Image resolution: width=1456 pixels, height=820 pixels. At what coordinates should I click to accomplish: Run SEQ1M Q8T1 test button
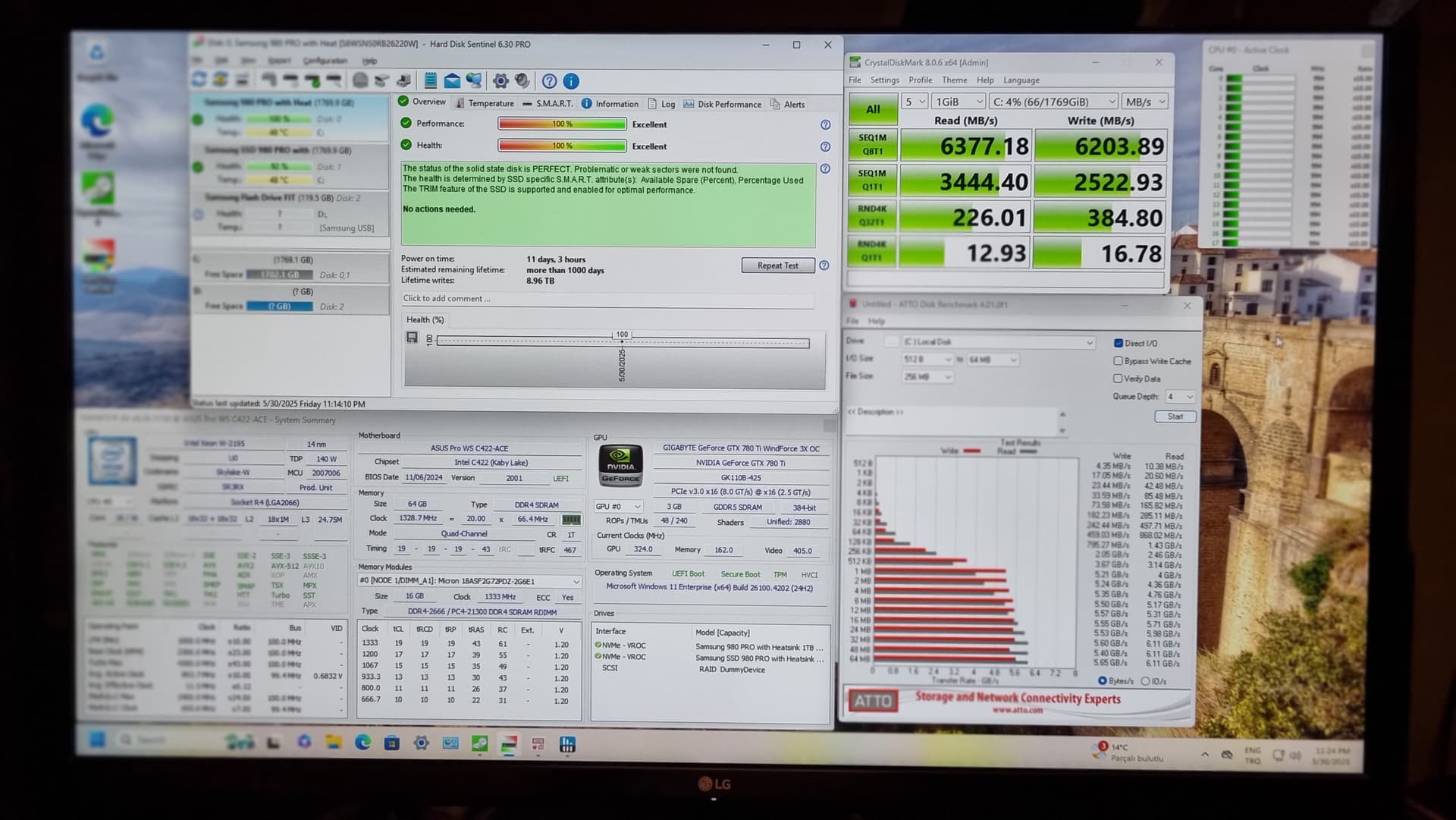click(x=872, y=144)
